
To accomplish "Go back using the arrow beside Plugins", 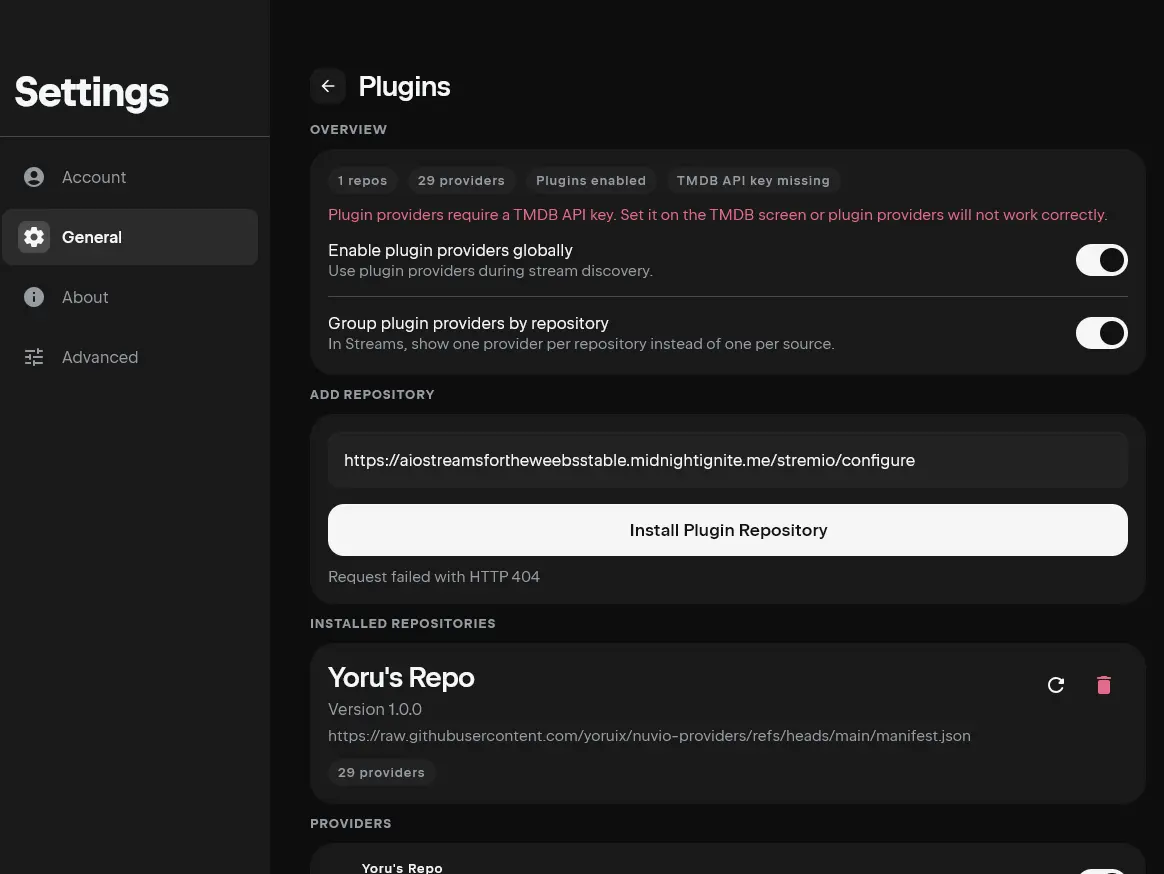I will click(327, 86).
